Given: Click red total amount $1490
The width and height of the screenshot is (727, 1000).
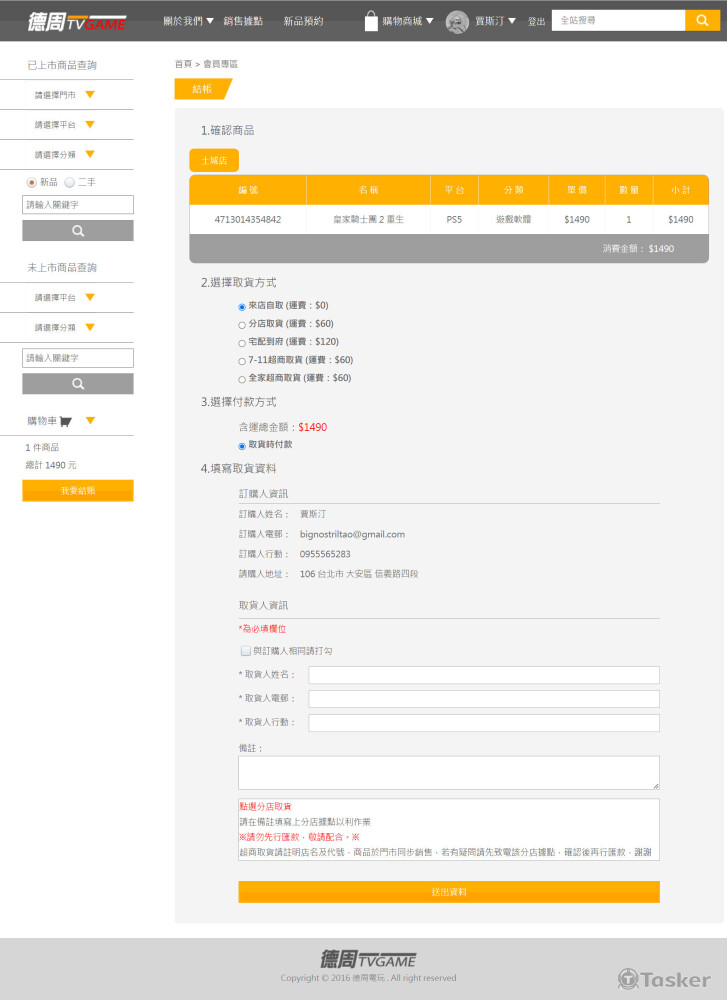Looking at the screenshot, I should pyautogui.click(x=312, y=427).
